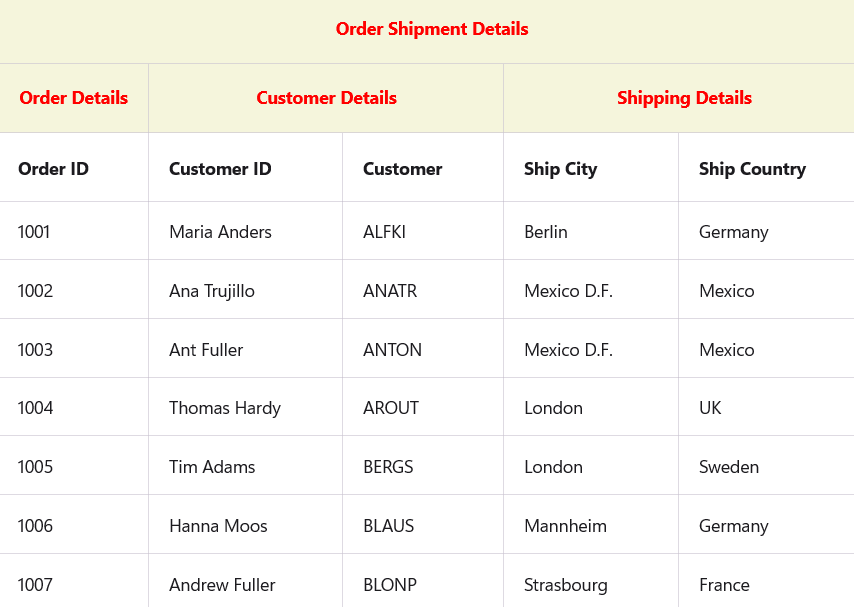Select the ANATR customer cell
Screen dimensions: 854x607
pyautogui.click(x=390, y=291)
